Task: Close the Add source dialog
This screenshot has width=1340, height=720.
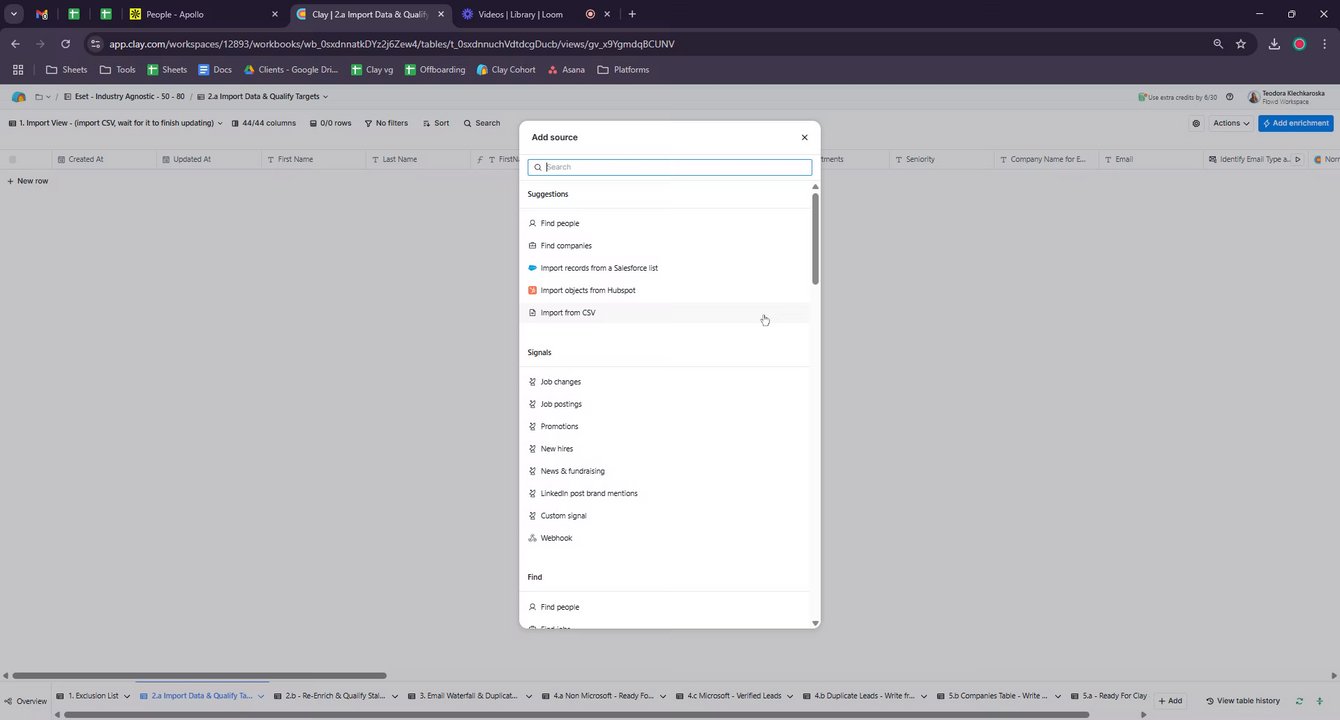Action: 804,138
